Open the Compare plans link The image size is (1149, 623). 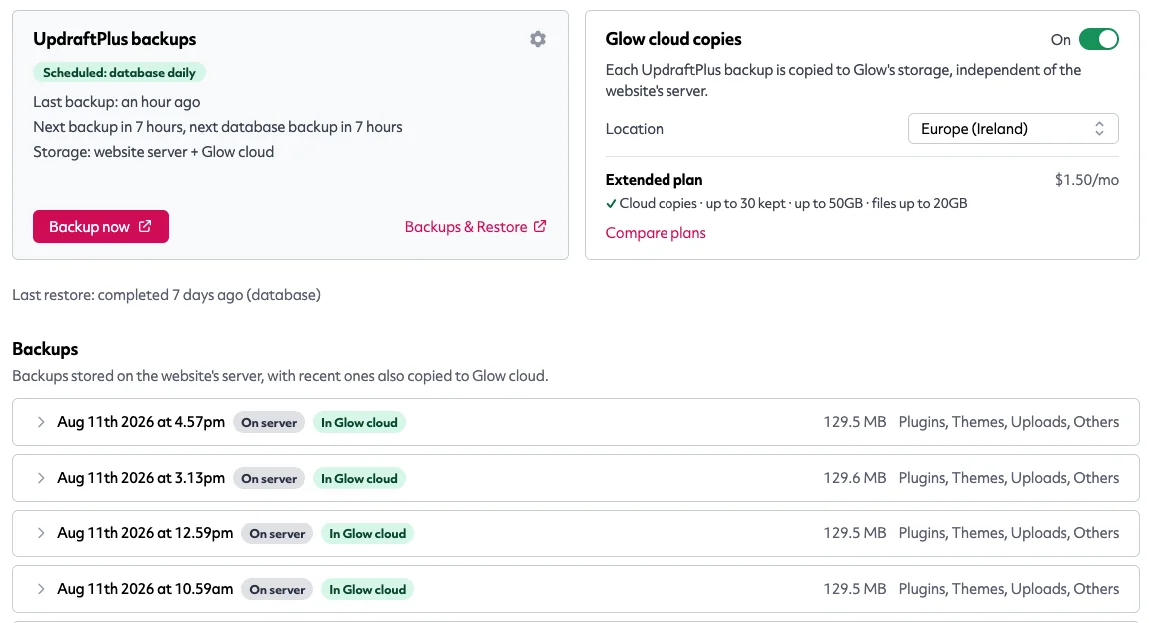coord(655,233)
